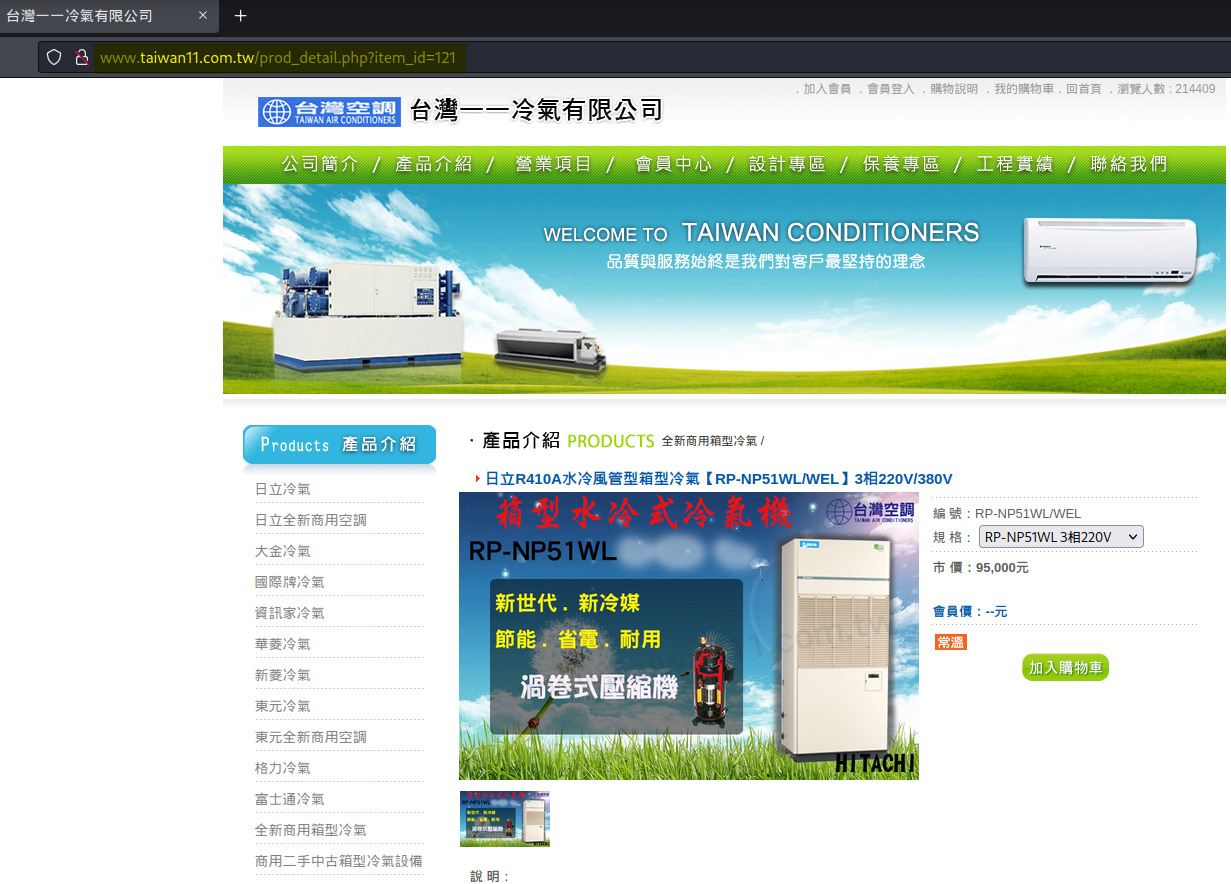Select 大金冷氣 in product sidebar
The width and height of the screenshot is (1231, 884).
pos(283,551)
